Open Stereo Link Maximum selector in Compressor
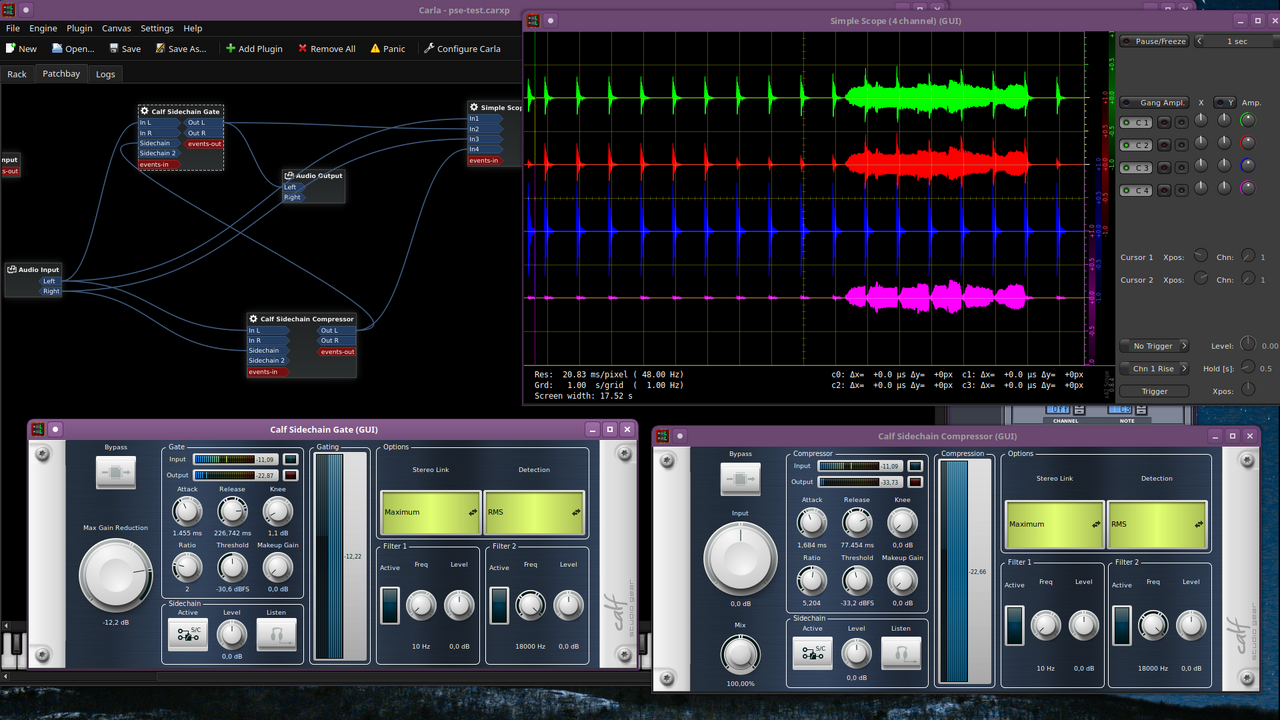This screenshot has width=1280, height=720. tap(1055, 524)
